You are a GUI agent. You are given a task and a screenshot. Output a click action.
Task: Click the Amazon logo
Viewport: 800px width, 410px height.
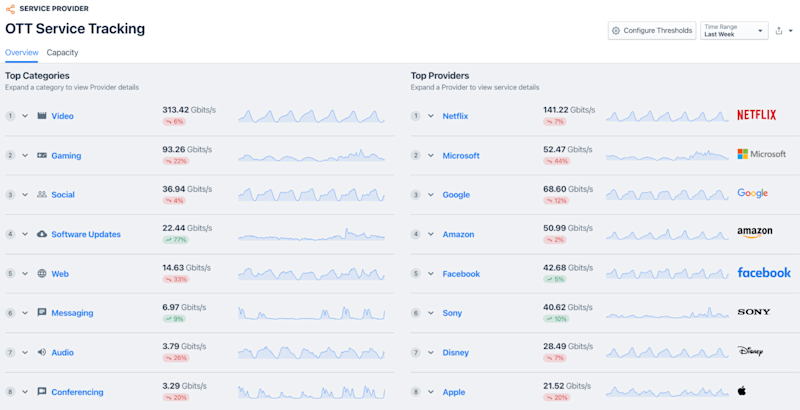[x=755, y=233]
